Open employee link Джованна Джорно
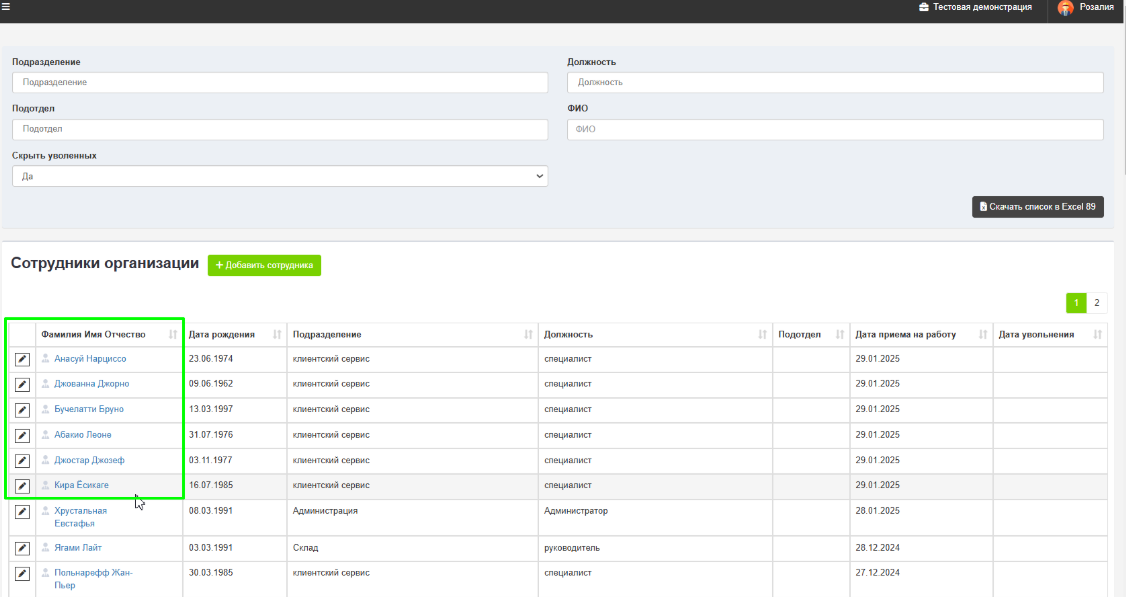Screen dimensions: 1126x597 click(x=92, y=384)
